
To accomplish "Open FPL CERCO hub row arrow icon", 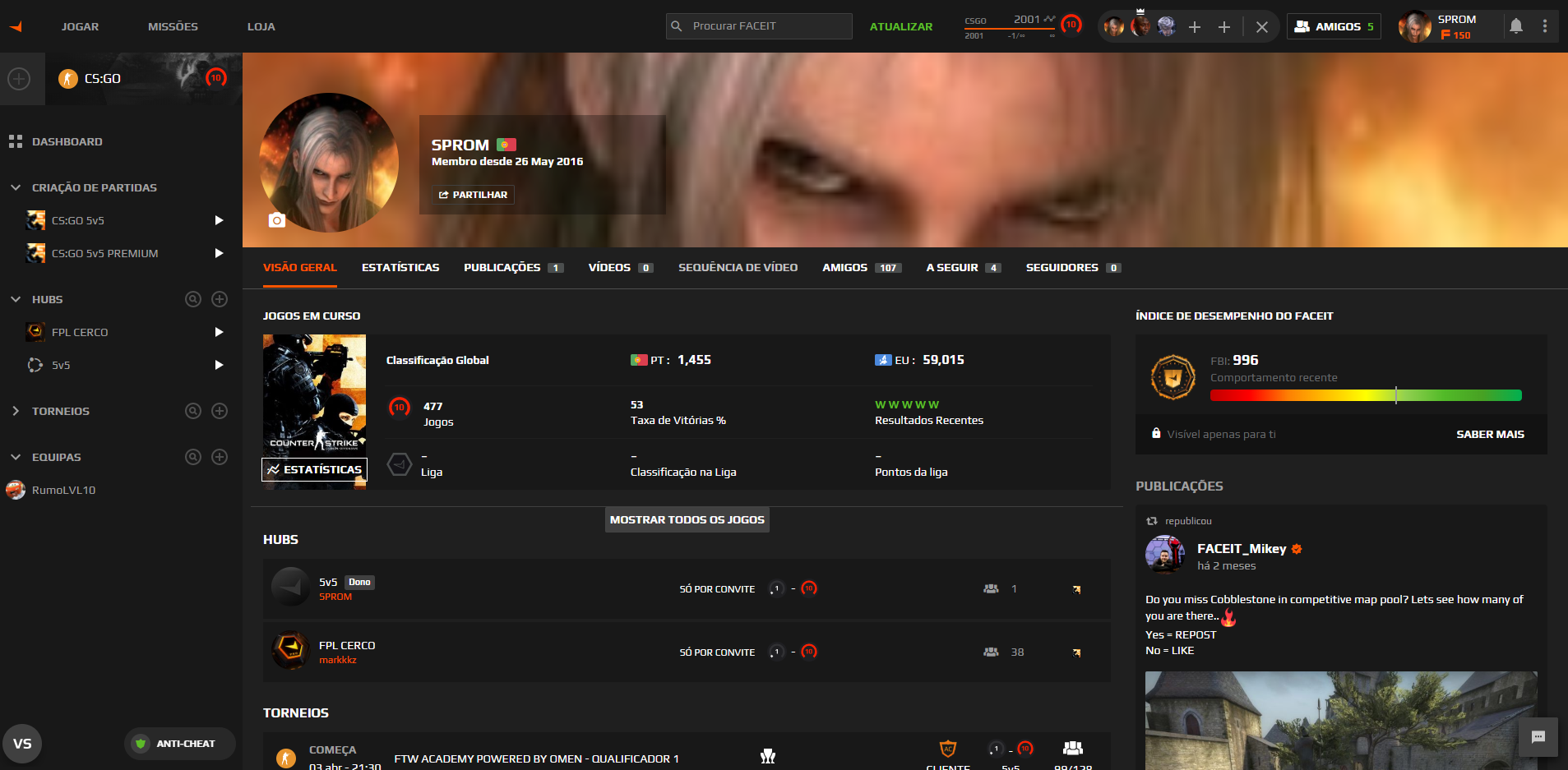I will point(1076,652).
